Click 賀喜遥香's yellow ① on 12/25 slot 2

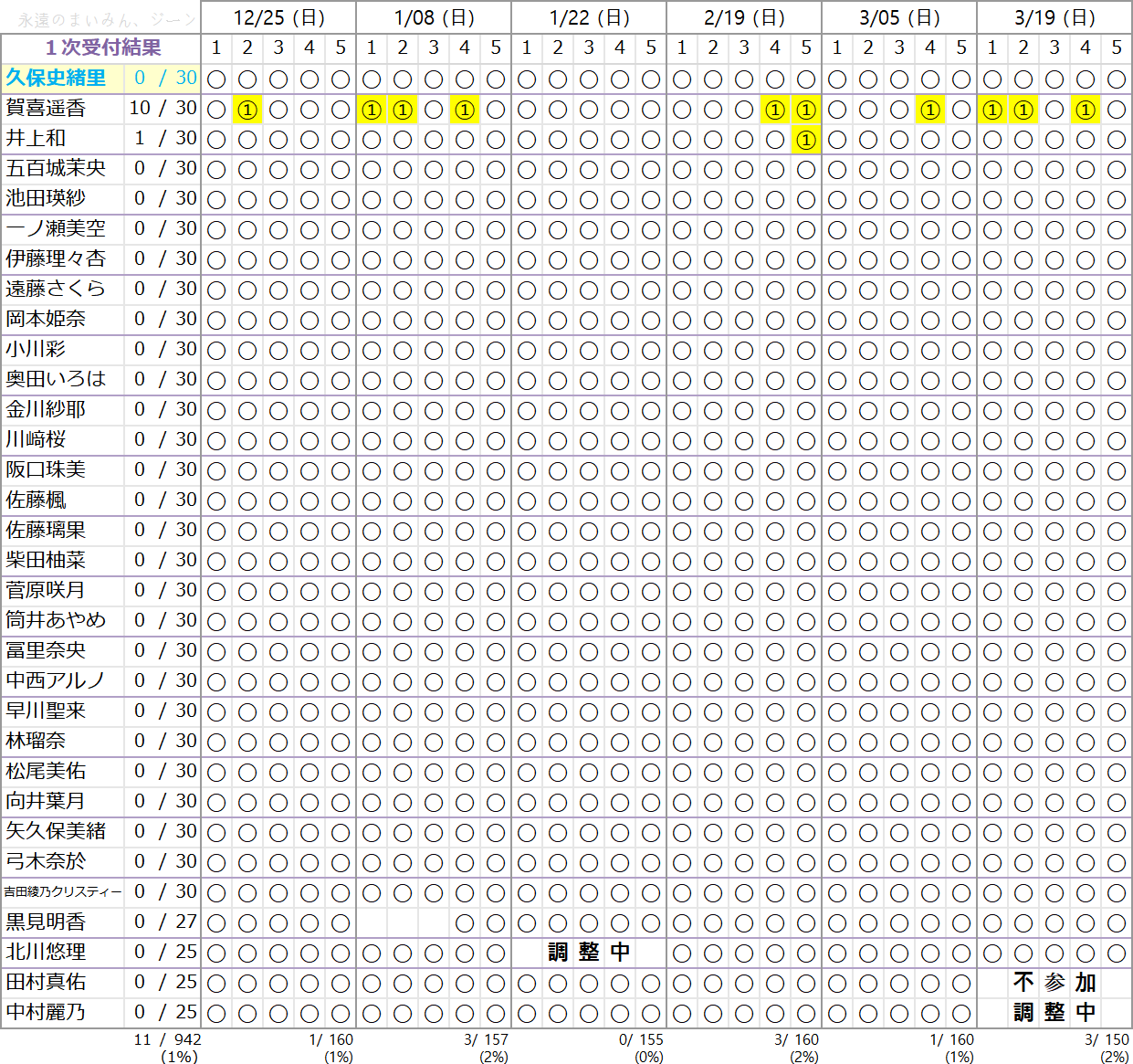[247, 111]
